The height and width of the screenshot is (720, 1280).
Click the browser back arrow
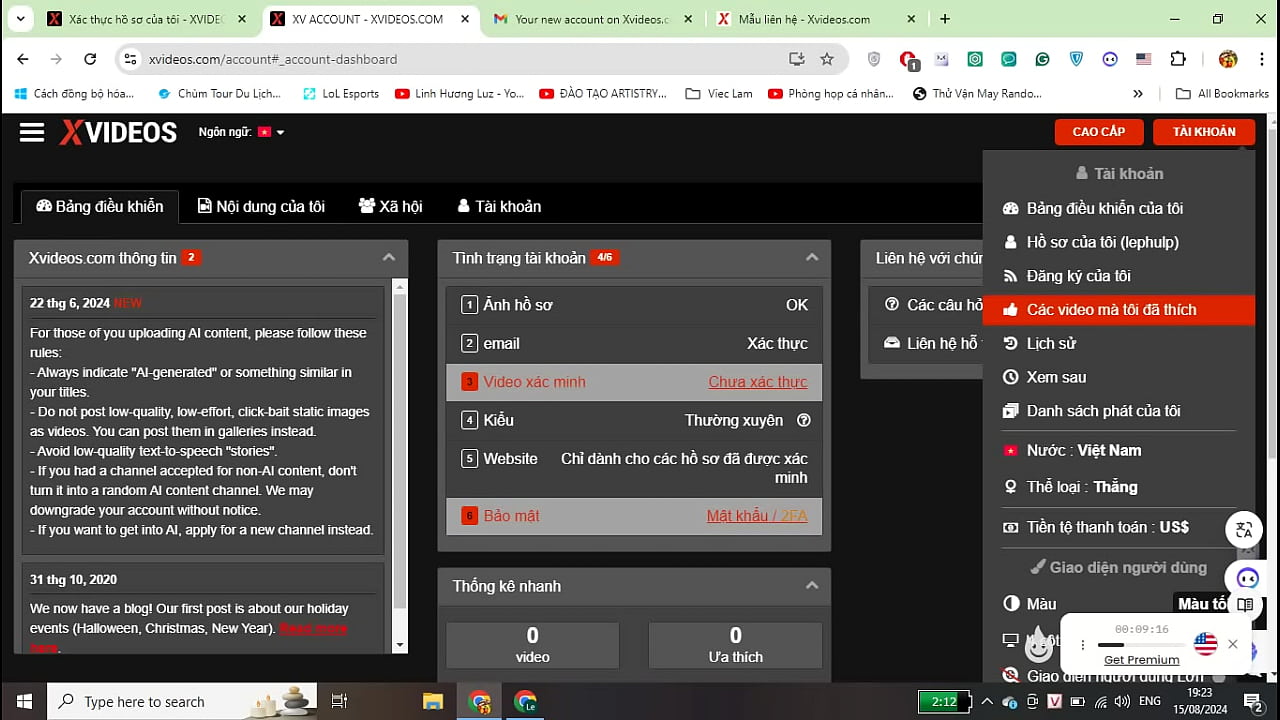[23, 59]
